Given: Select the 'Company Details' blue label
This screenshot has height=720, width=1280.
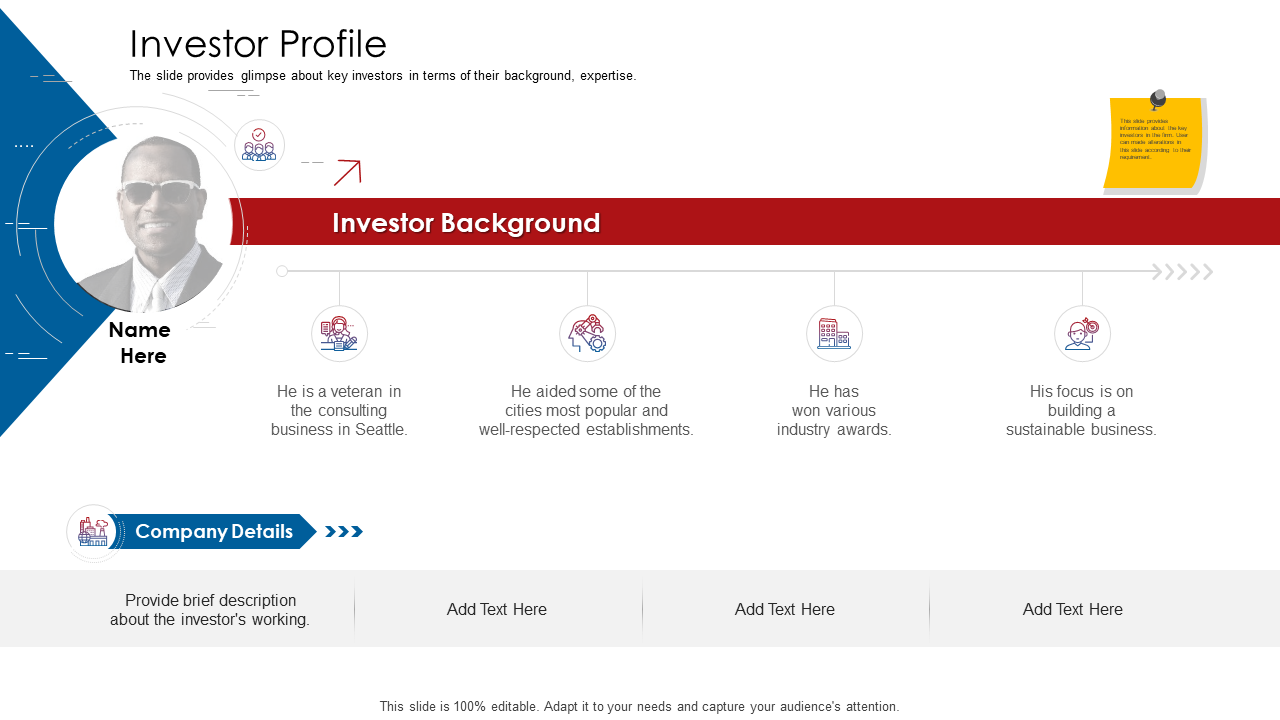Looking at the screenshot, I should [x=214, y=532].
